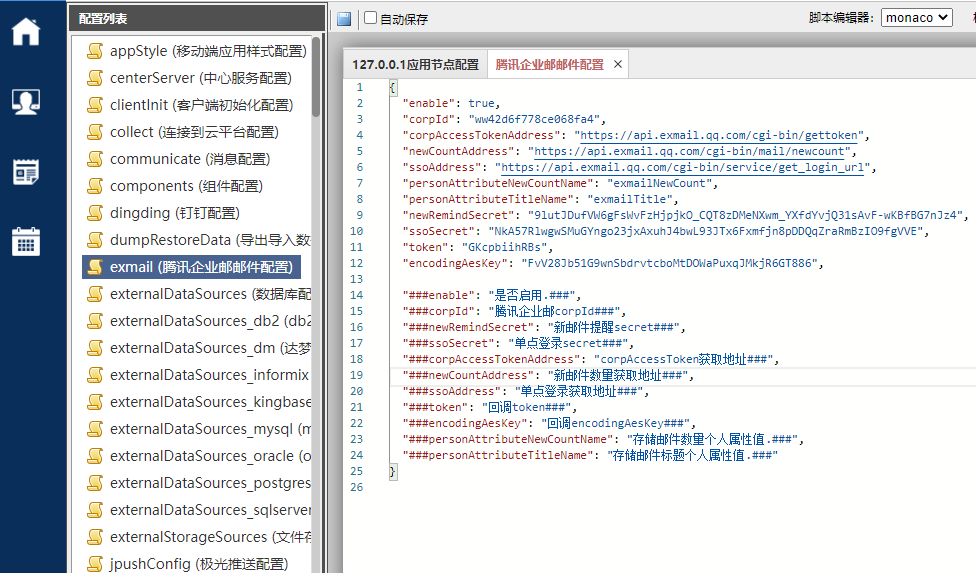Click the encodingAesKey value string
Screen dimensions: 976x573
pyautogui.click(x=669, y=263)
